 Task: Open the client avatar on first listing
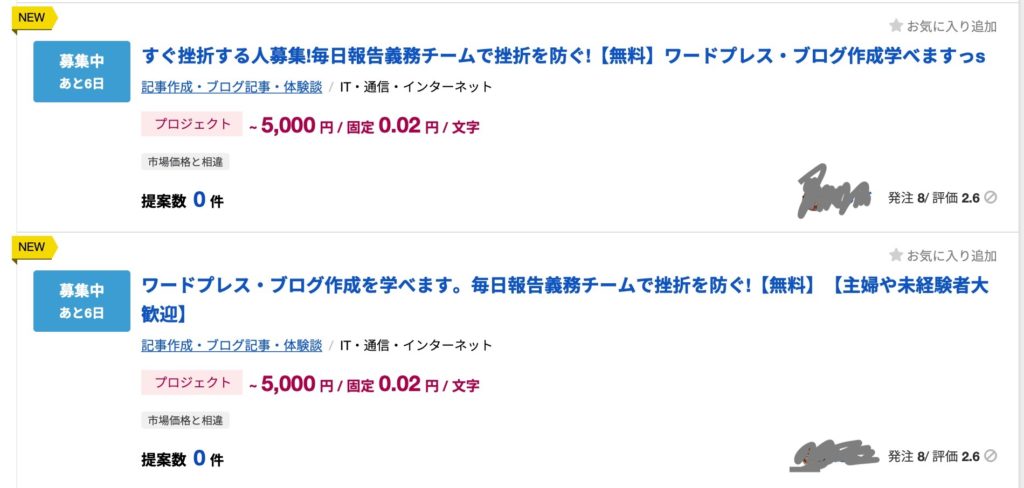835,191
